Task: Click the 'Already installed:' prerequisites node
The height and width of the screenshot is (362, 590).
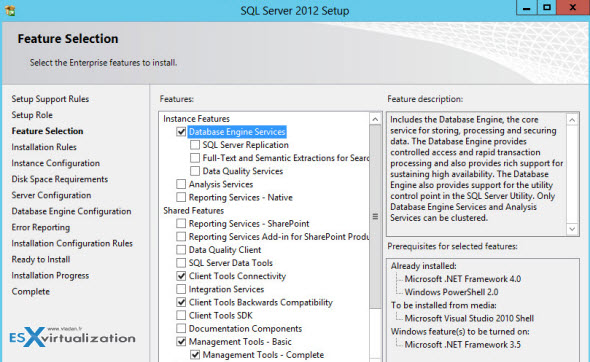Action: coord(423,266)
